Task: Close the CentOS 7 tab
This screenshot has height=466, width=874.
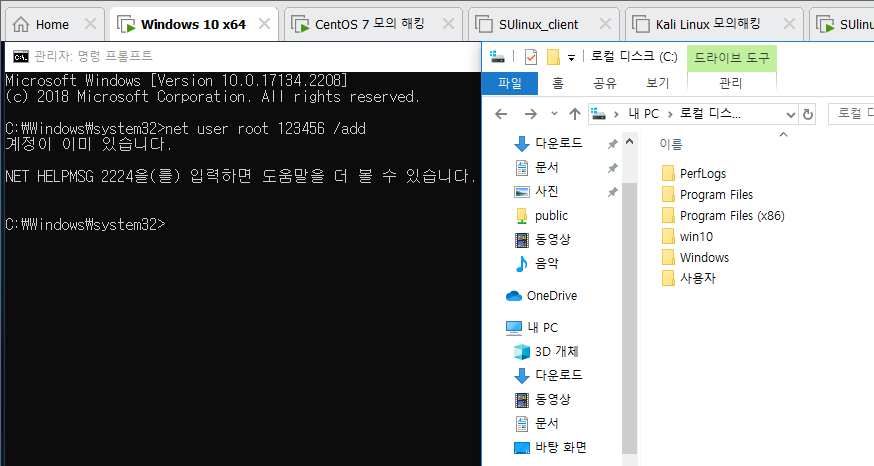Action: point(448,24)
